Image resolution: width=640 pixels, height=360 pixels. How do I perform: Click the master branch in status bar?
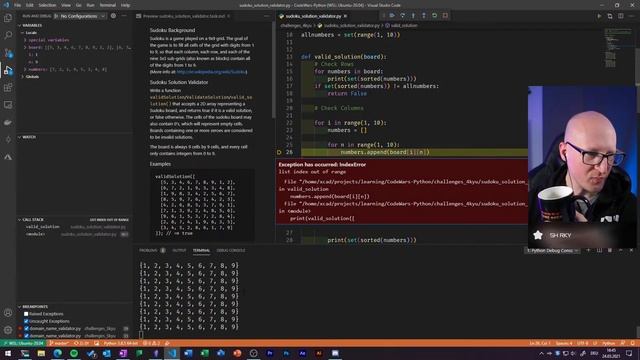[x=58, y=343]
